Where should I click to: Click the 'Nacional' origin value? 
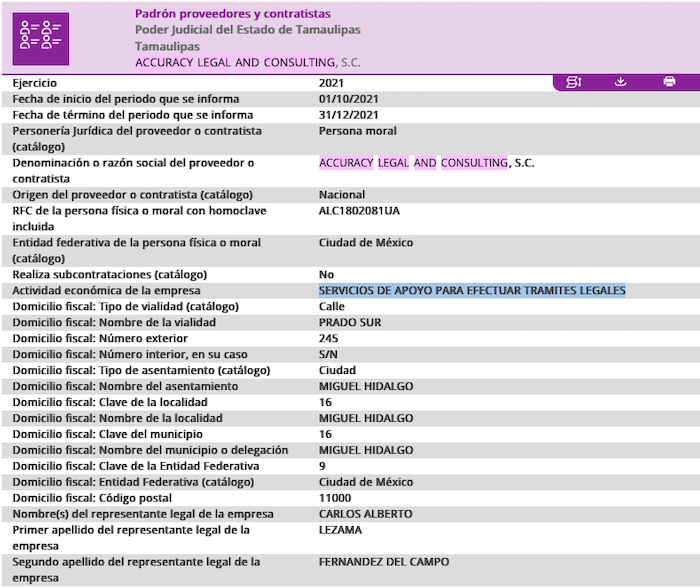coord(341,195)
